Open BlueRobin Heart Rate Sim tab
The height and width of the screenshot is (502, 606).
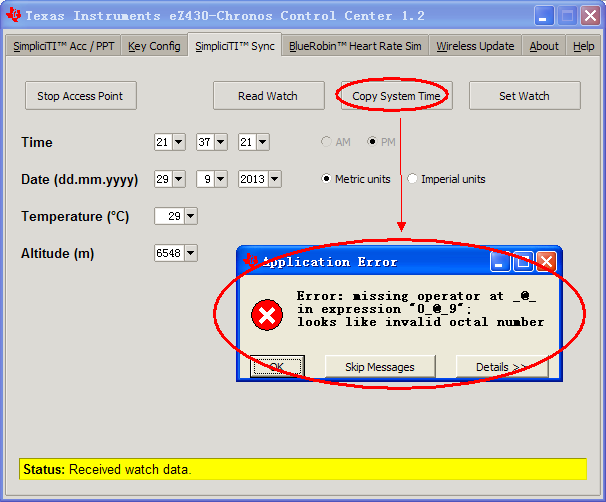tap(355, 46)
